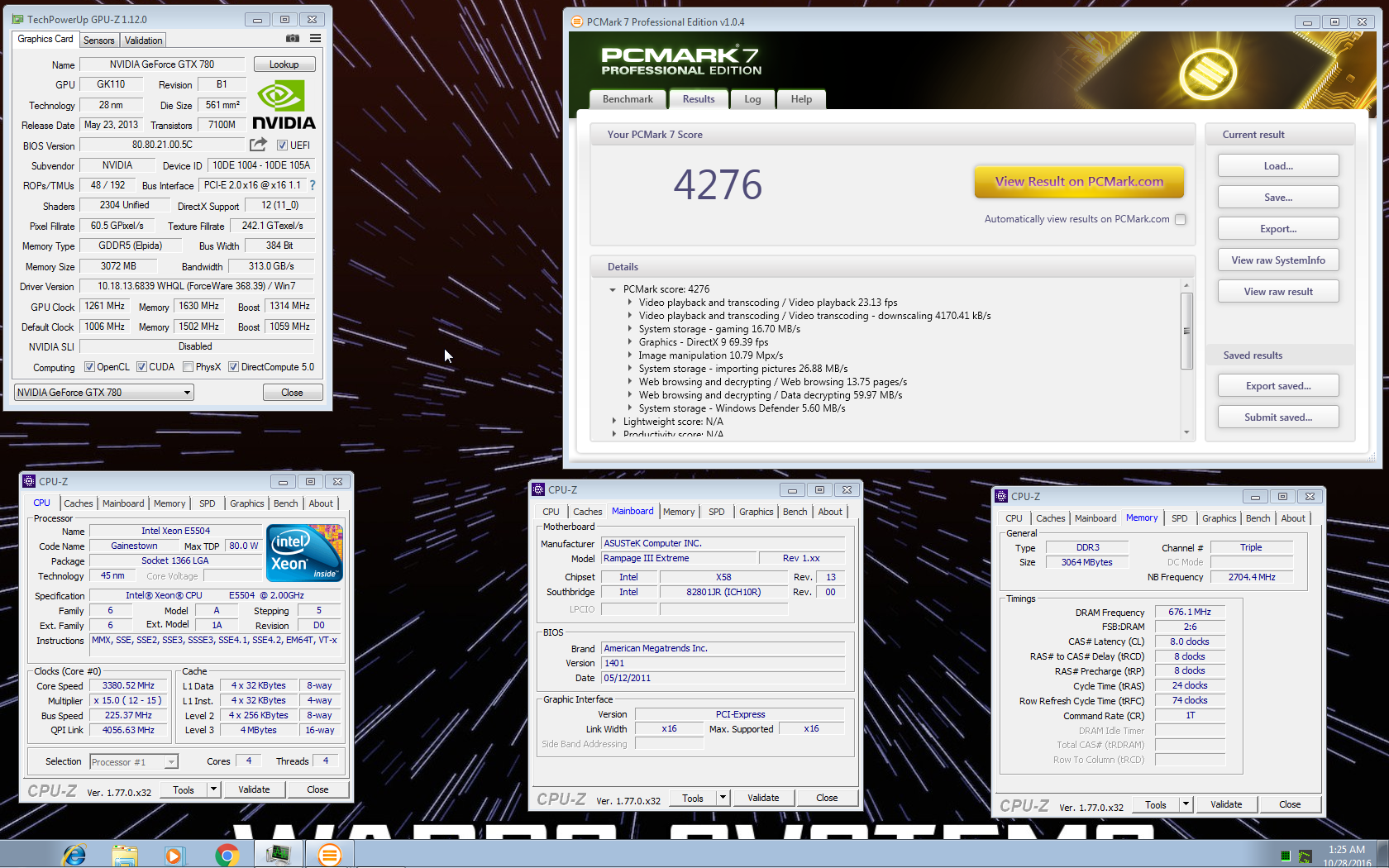The height and width of the screenshot is (868, 1389).
Task: Open PCMark Log tab
Action: (x=752, y=99)
